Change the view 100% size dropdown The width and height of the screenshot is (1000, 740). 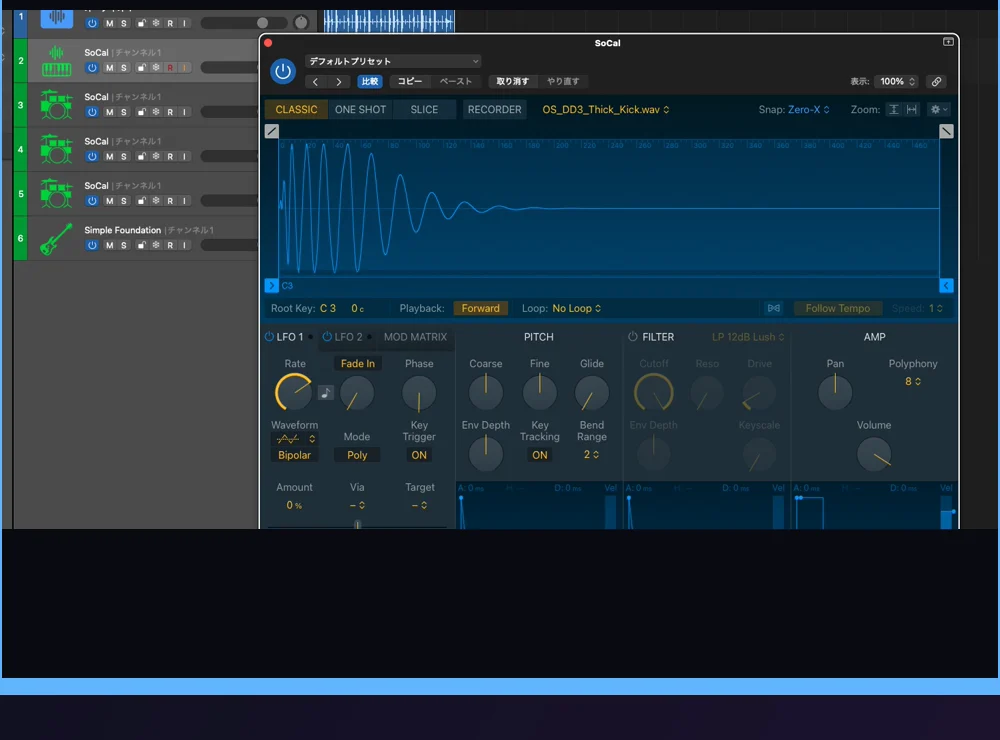[x=897, y=82]
